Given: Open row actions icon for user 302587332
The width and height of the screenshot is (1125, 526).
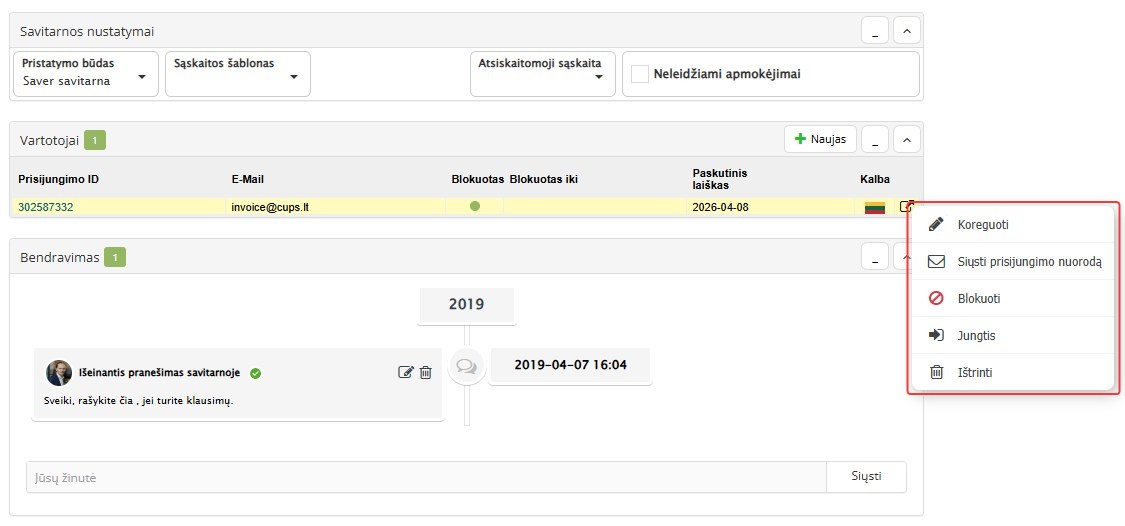Looking at the screenshot, I should [x=906, y=207].
